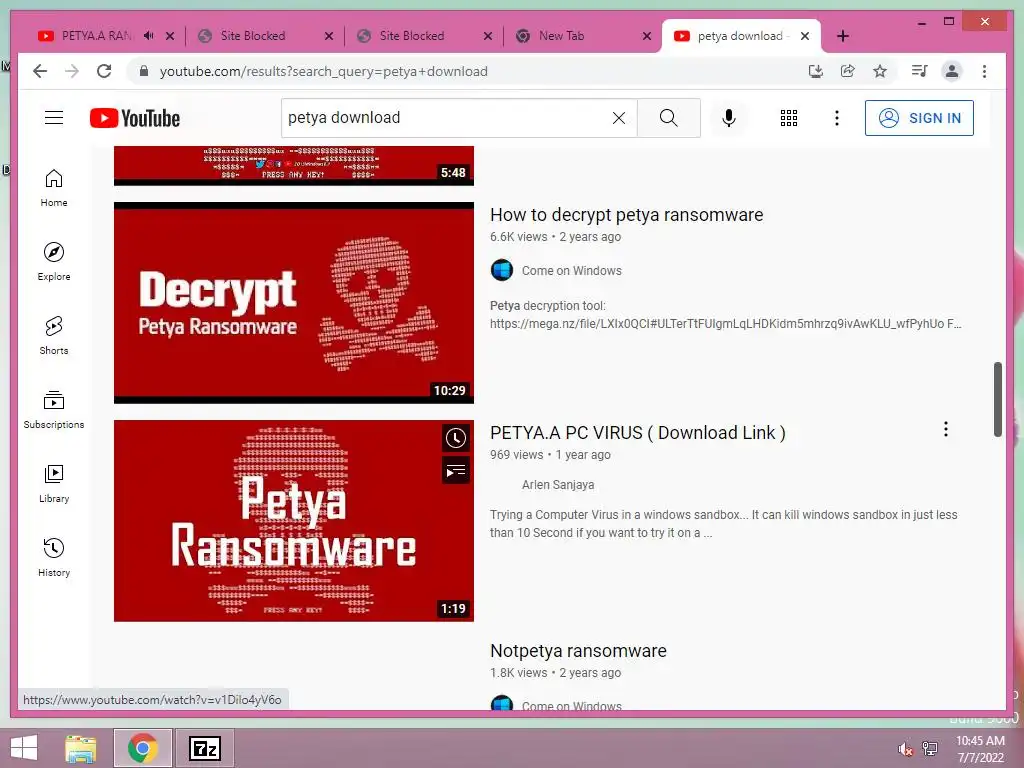Screen dimensions: 1024x768
Task: Open 'Notpetya ransomware' video title
Action: pos(578,651)
